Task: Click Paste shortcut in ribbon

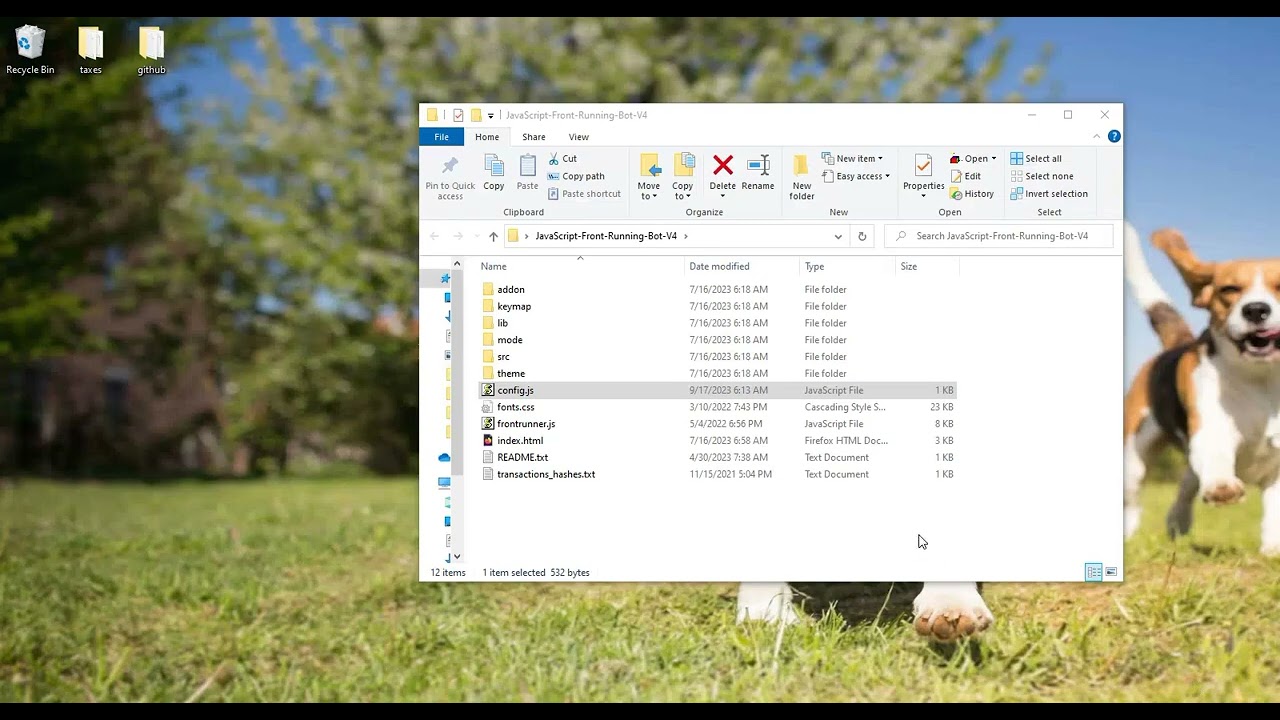Action: (x=584, y=194)
